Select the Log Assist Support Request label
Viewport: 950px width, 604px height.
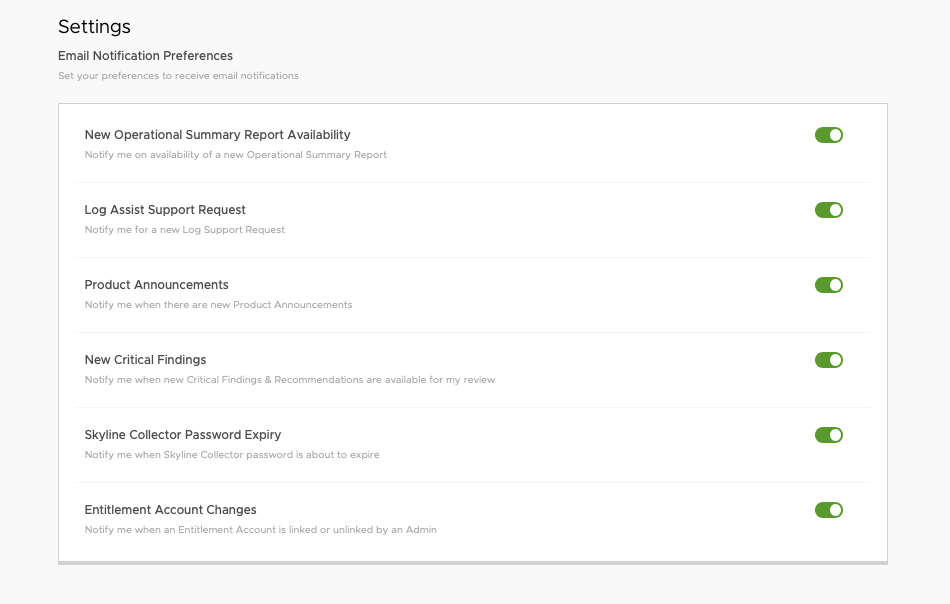coord(165,210)
